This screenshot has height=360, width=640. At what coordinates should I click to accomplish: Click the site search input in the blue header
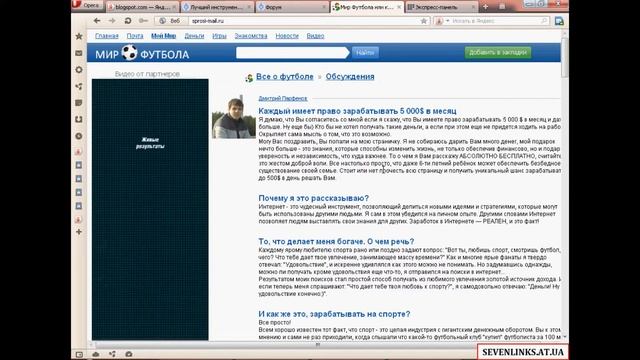point(292,53)
